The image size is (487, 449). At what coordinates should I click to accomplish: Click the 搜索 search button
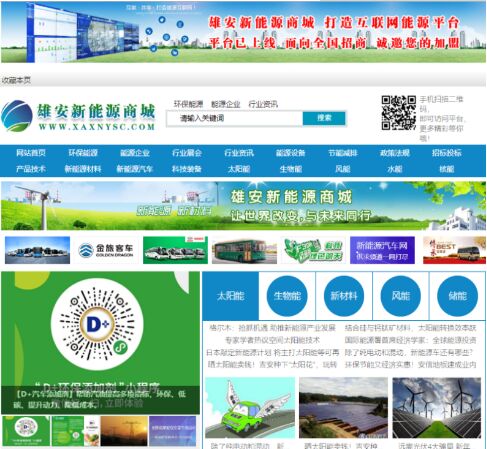pos(324,118)
